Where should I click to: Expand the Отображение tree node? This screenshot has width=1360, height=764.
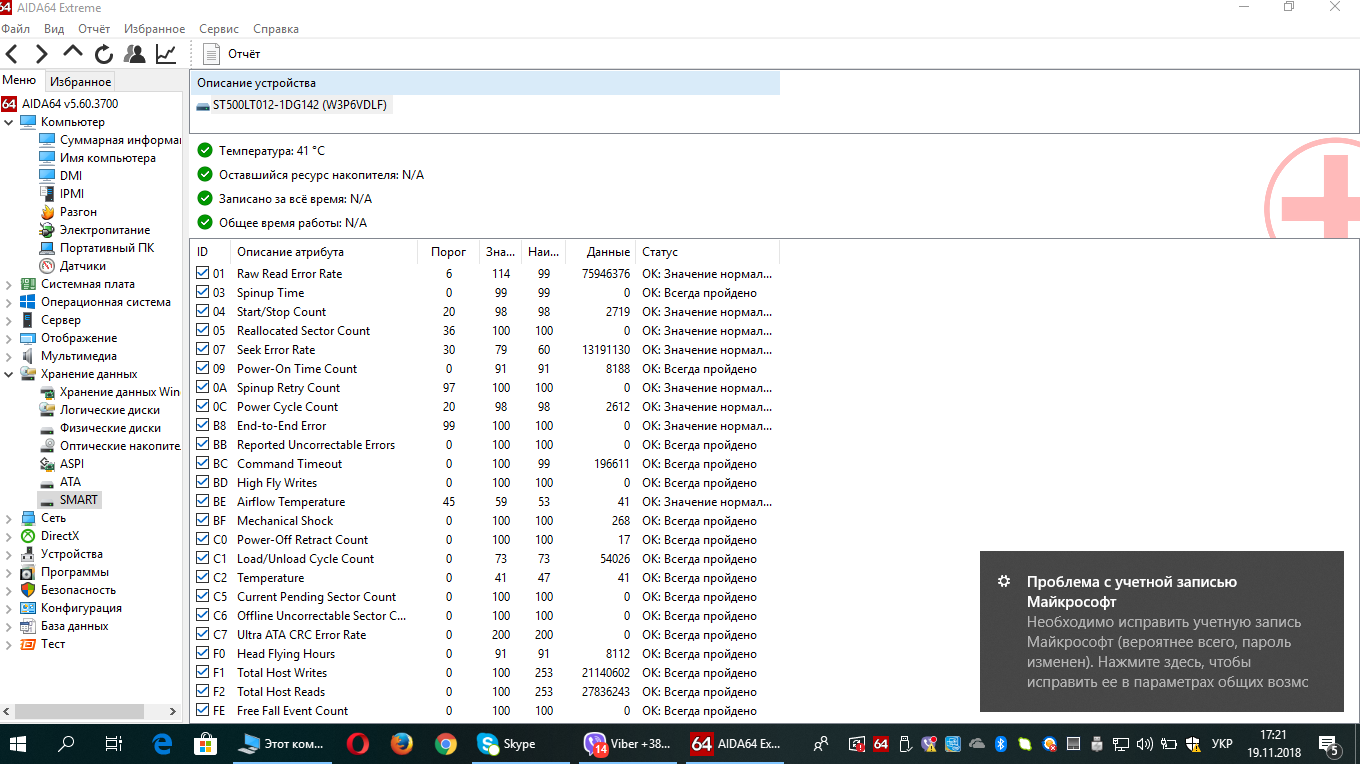(9, 338)
